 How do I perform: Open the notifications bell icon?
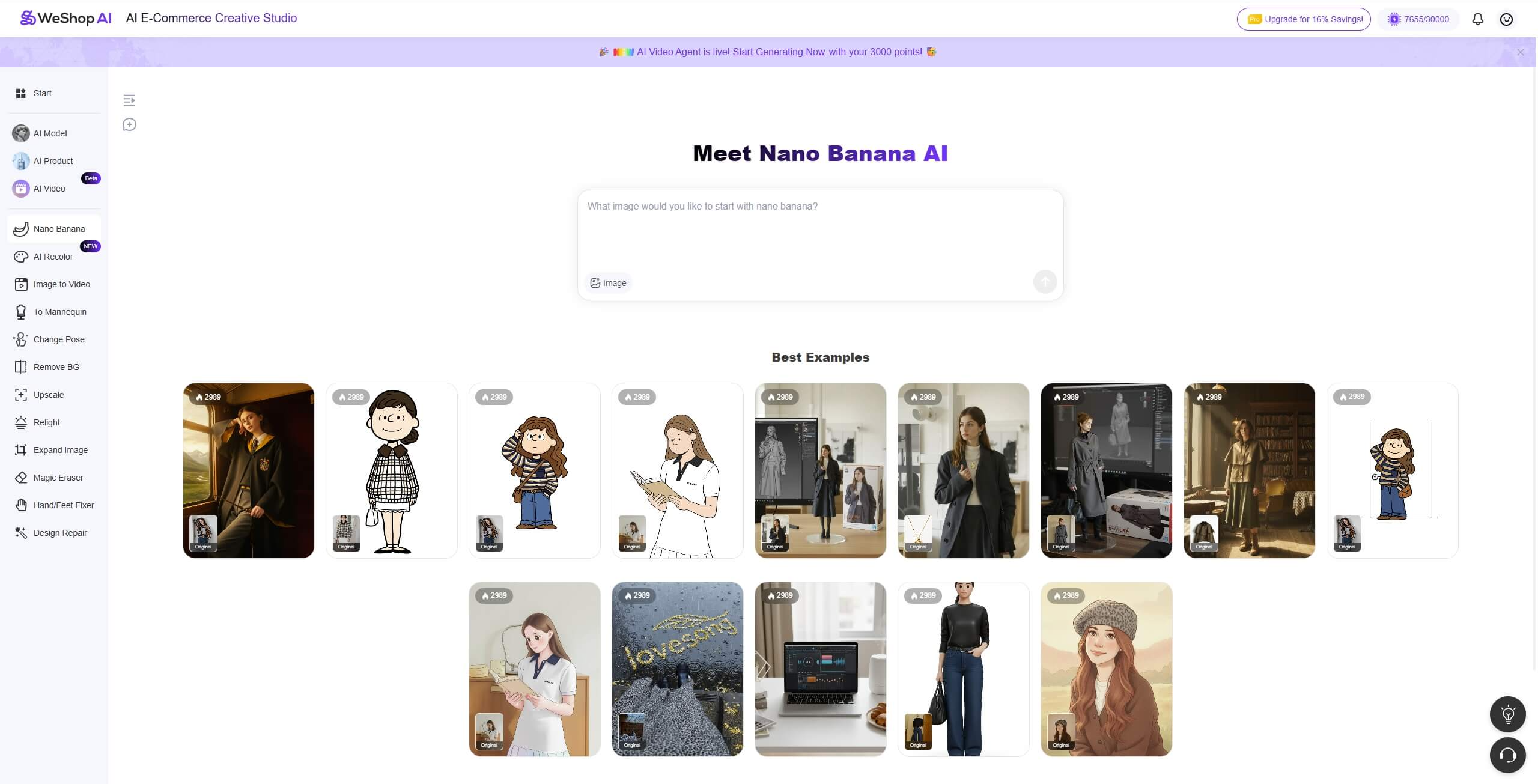coord(1477,19)
